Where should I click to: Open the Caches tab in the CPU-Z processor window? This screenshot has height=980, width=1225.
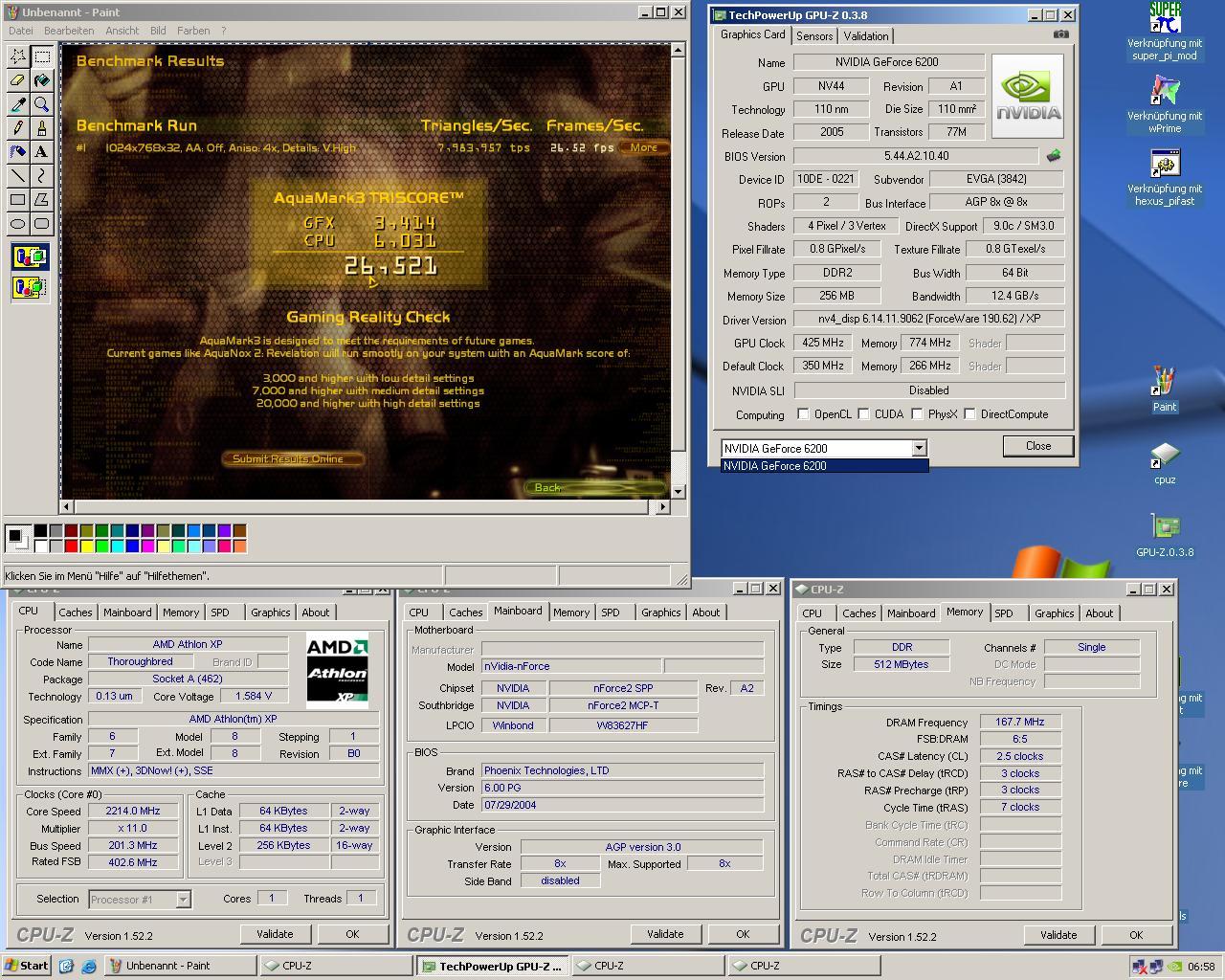click(x=76, y=612)
